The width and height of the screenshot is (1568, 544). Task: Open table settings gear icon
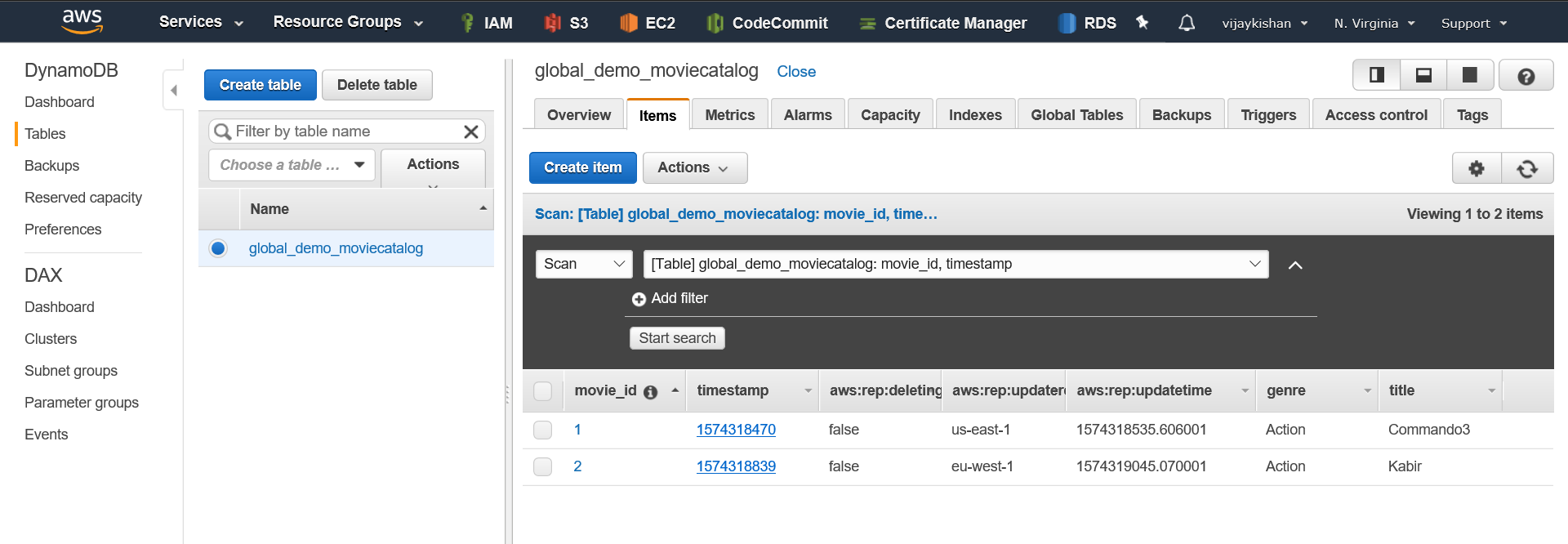click(1476, 168)
